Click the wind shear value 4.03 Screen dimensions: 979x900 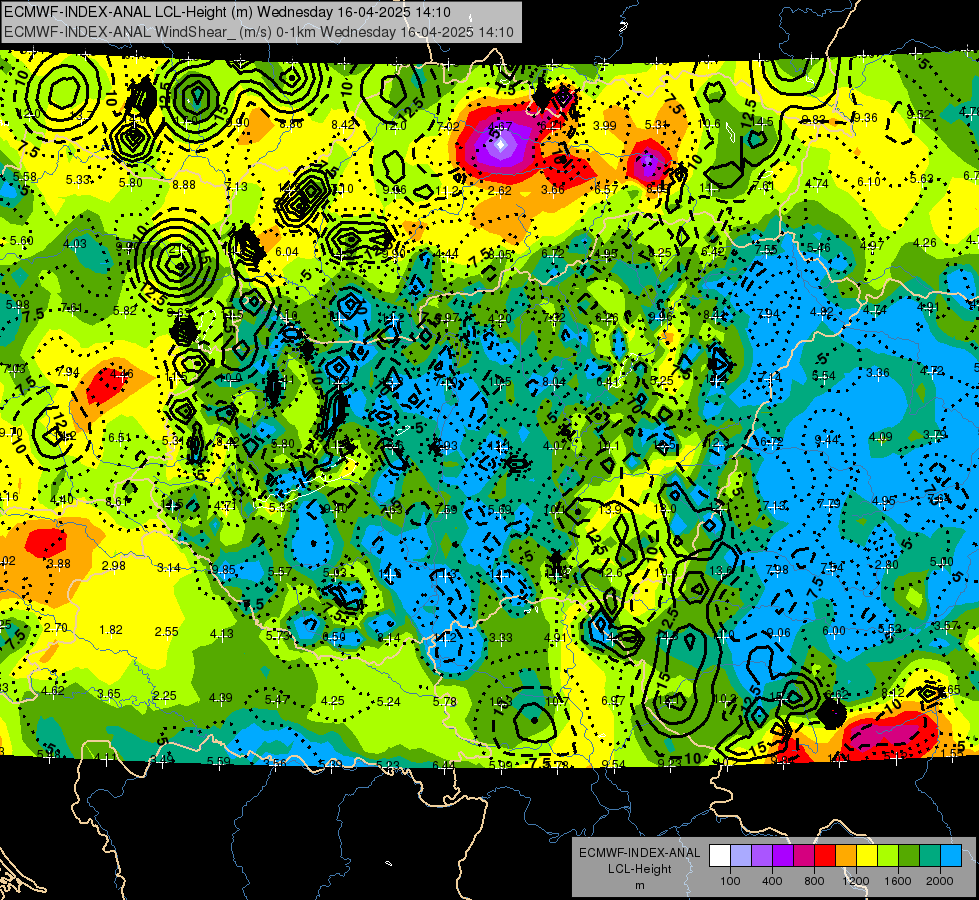75,244
